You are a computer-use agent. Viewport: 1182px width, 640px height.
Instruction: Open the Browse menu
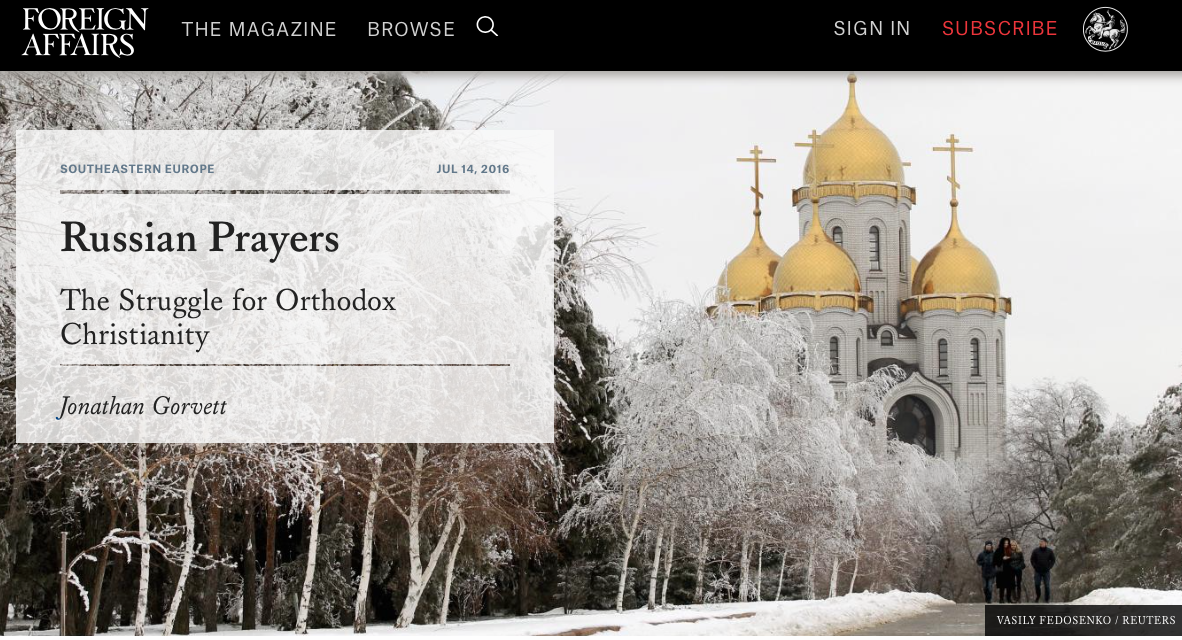click(x=411, y=29)
